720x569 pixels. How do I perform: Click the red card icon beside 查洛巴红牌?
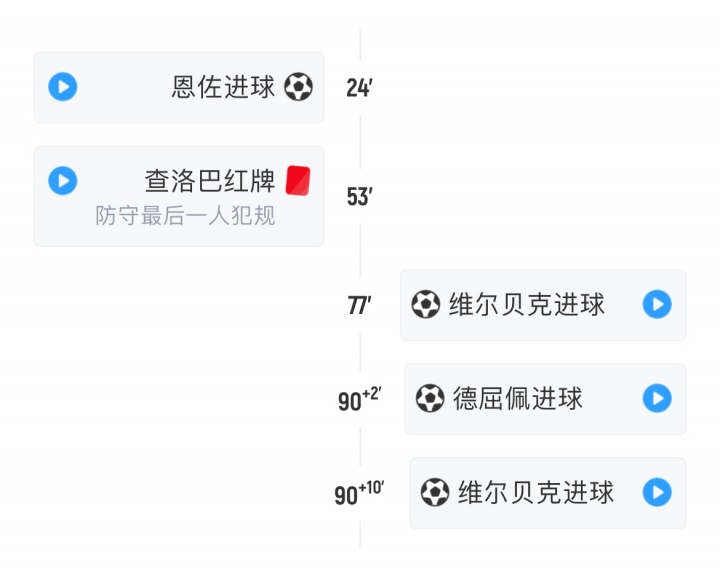coord(298,180)
